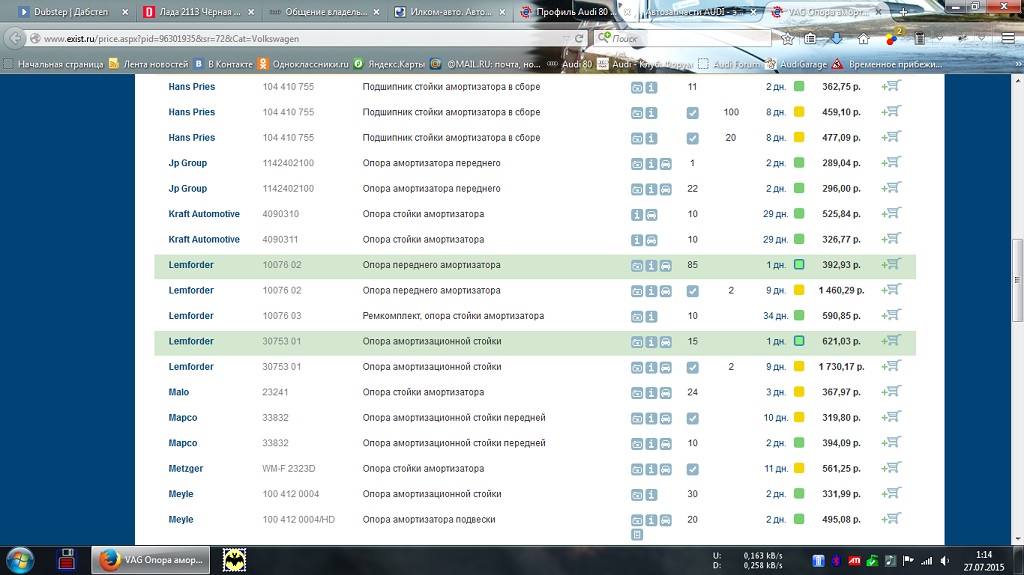The image size is (1024, 575).
Task: Click the check mark in the 477,09 р. row
Action: (x=692, y=139)
